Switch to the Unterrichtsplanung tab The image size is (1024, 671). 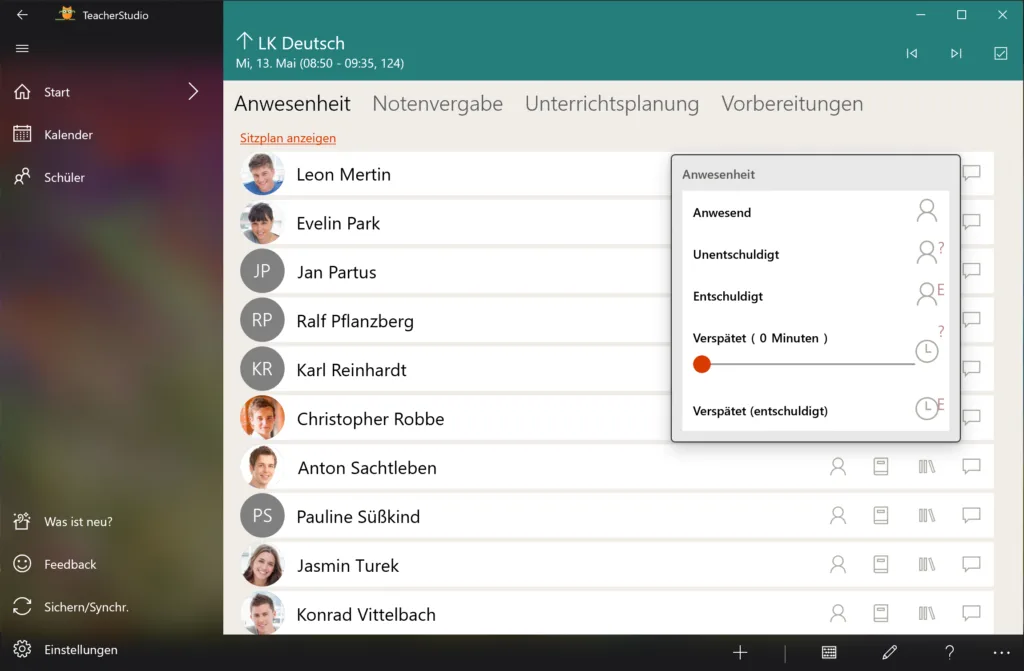[612, 103]
